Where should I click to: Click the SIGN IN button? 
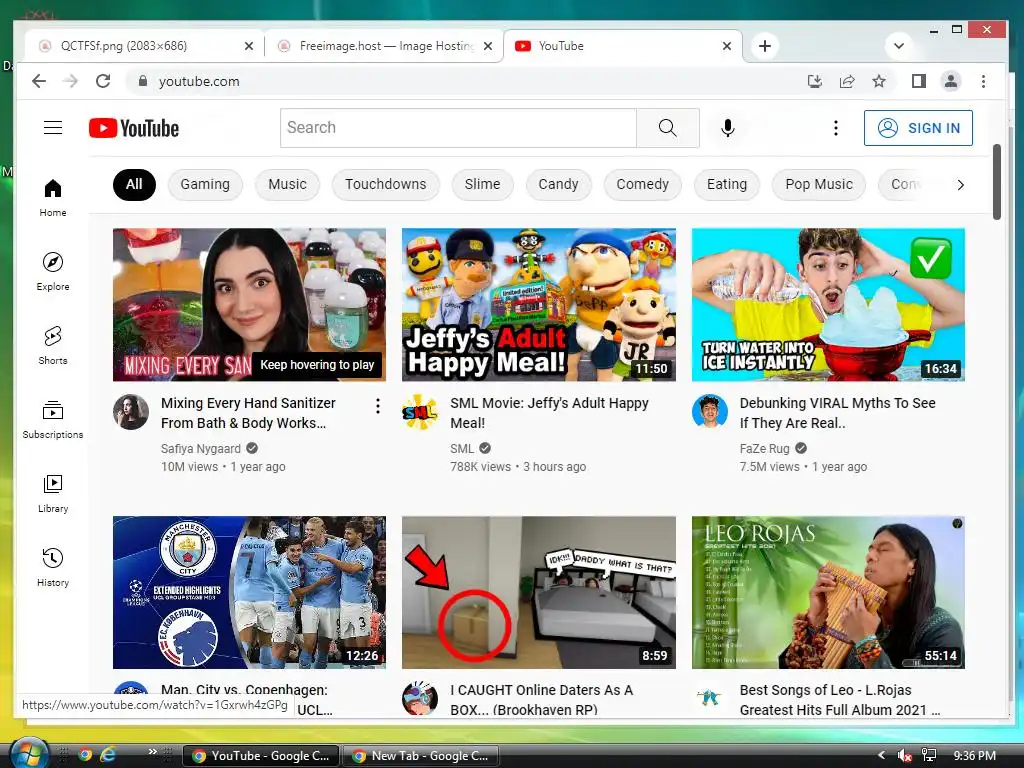pyautogui.click(x=918, y=128)
